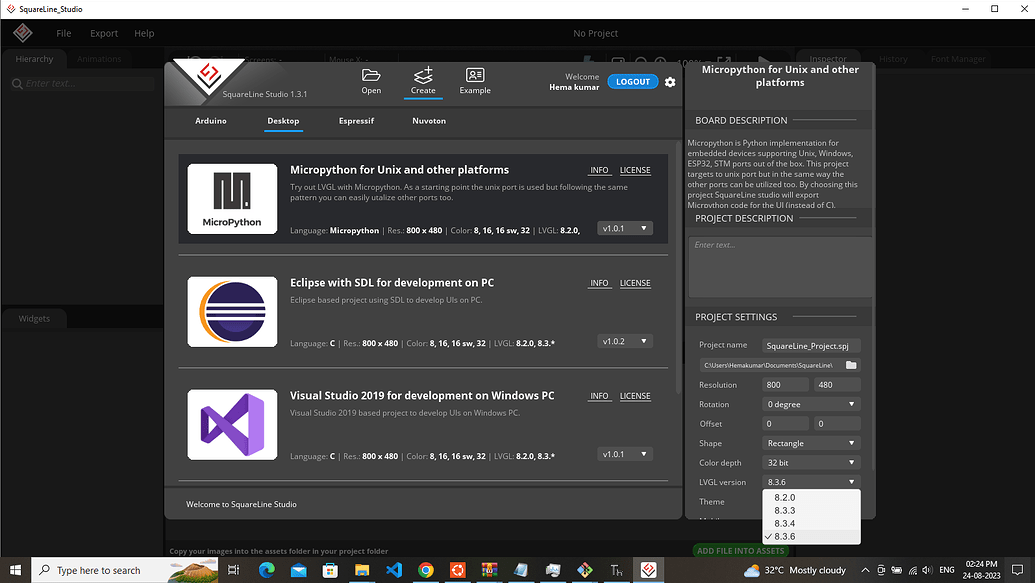Switch to the Espressif tab
This screenshot has height=583, width=1035.
pyautogui.click(x=356, y=121)
